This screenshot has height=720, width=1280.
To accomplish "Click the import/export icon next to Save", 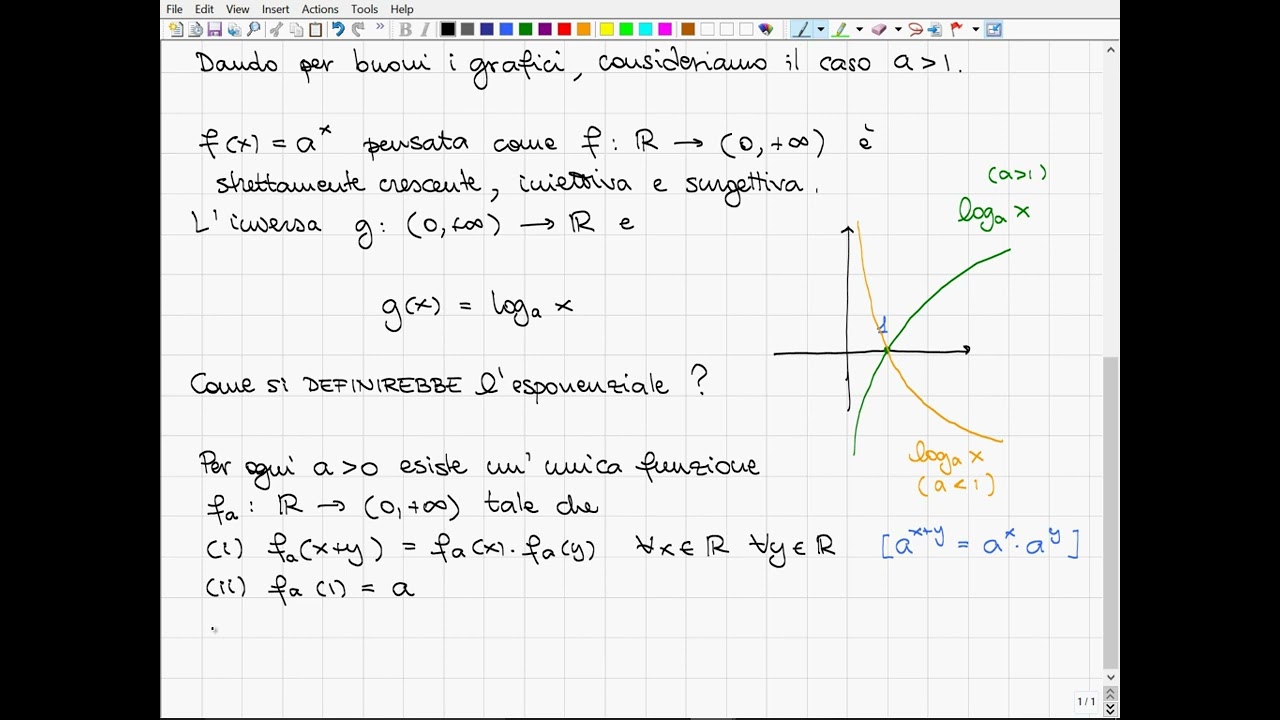I will (234, 29).
